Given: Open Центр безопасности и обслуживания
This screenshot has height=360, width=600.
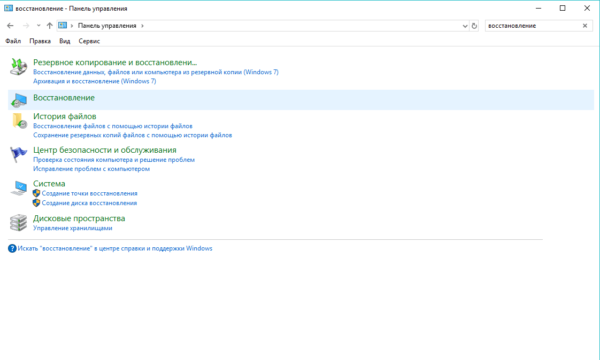Looking at the screenshot, I should tap(105, 150).
